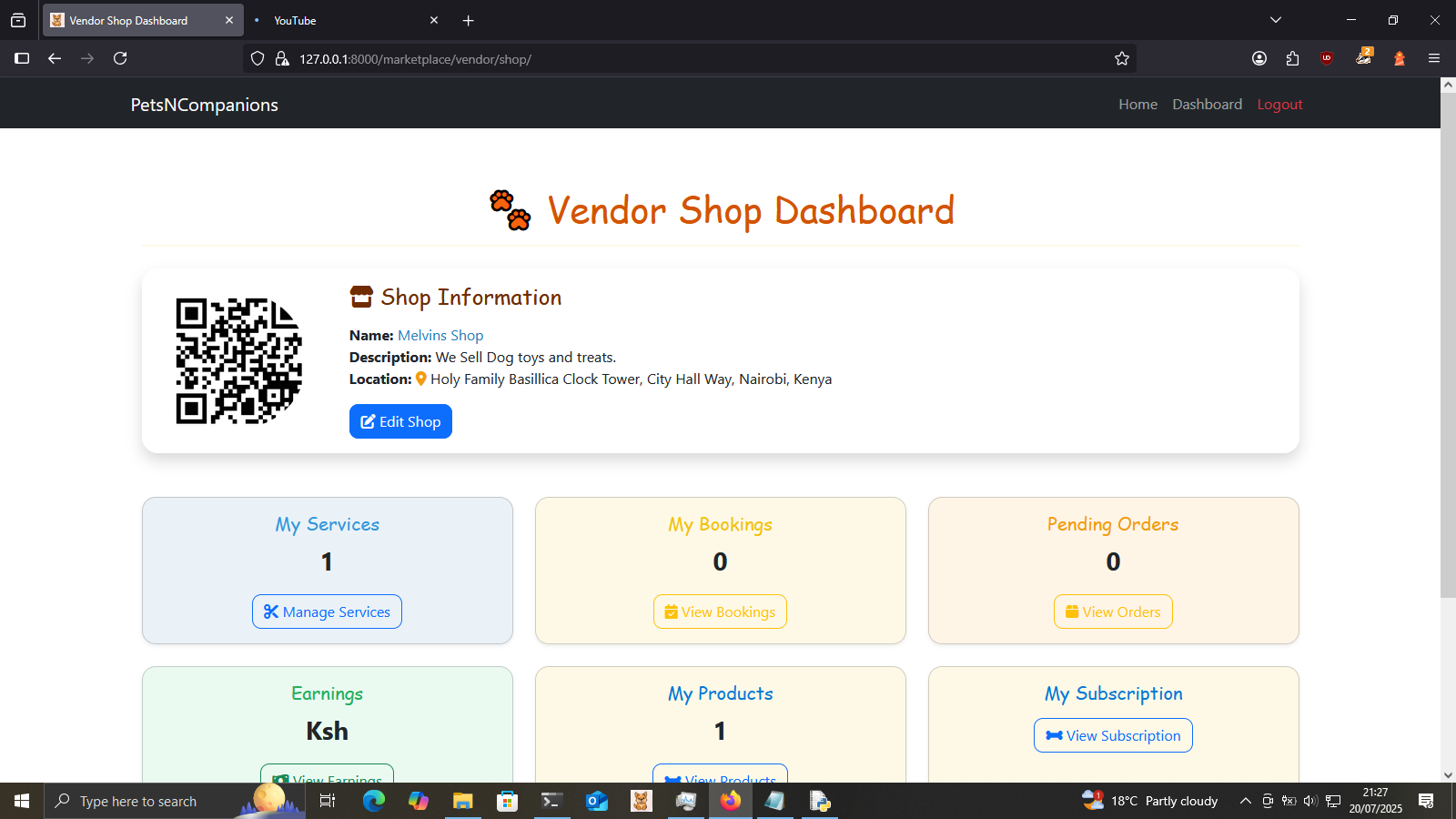Expand the hidden system tray icons chevron
The width and height of the screenshot is (1456, 819).
1246,801
